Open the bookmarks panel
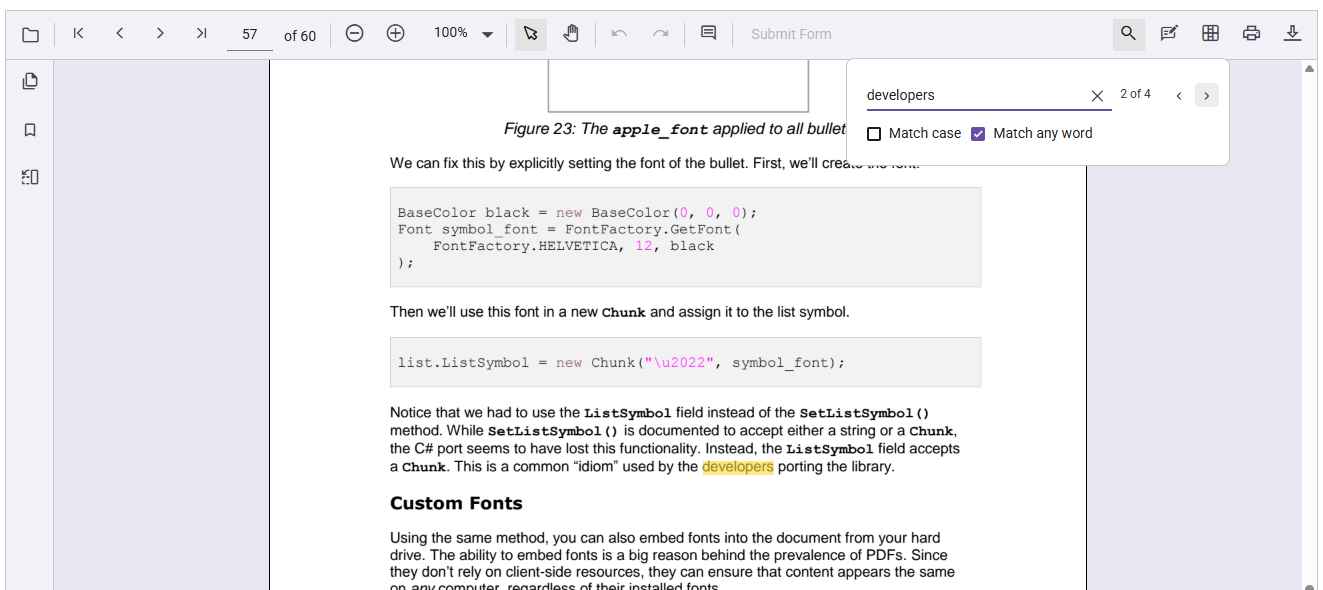The width and height of the screenshot is (1323, 590). [30, 130]
